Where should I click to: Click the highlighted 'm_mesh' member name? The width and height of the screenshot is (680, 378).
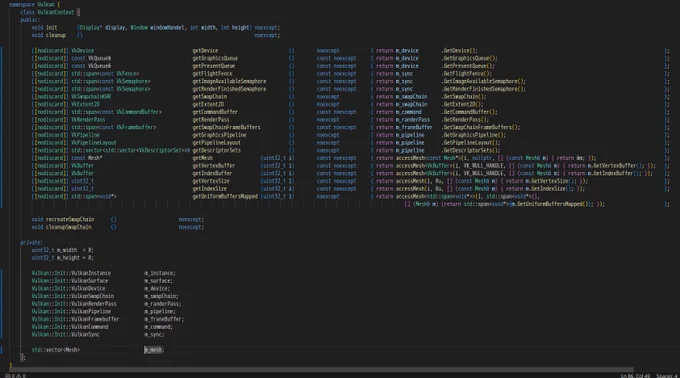coord(153,350)
